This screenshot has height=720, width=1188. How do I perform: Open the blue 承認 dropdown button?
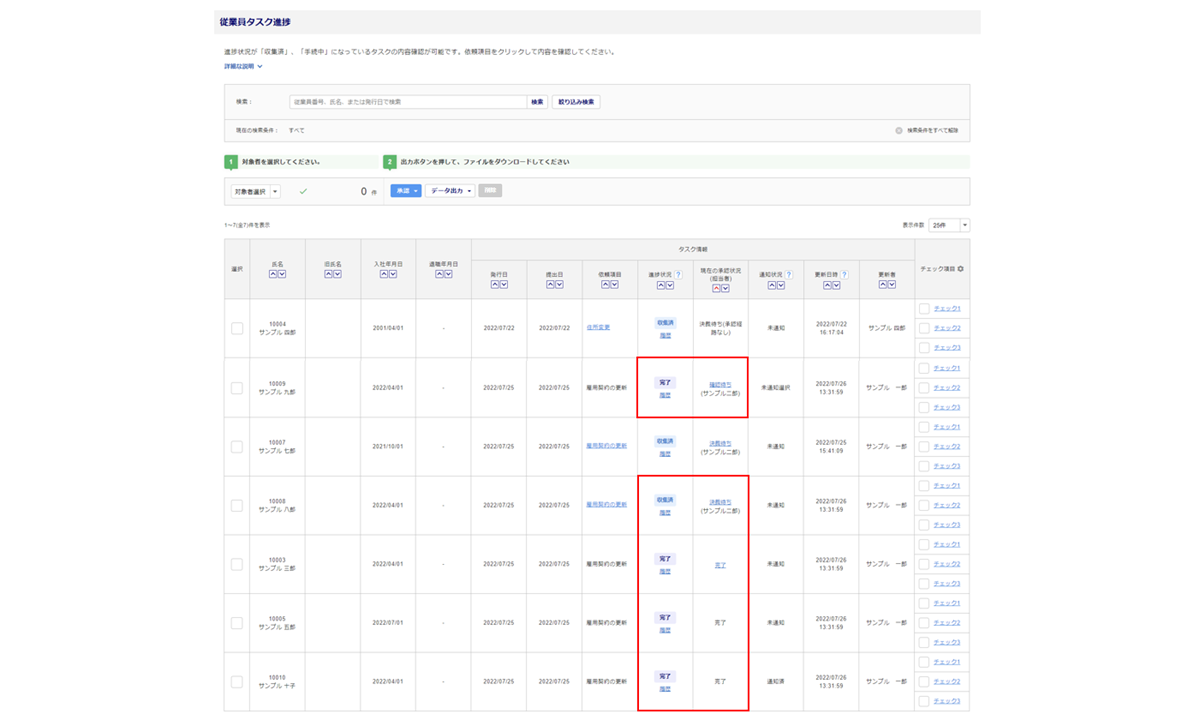tap(405, 191)
